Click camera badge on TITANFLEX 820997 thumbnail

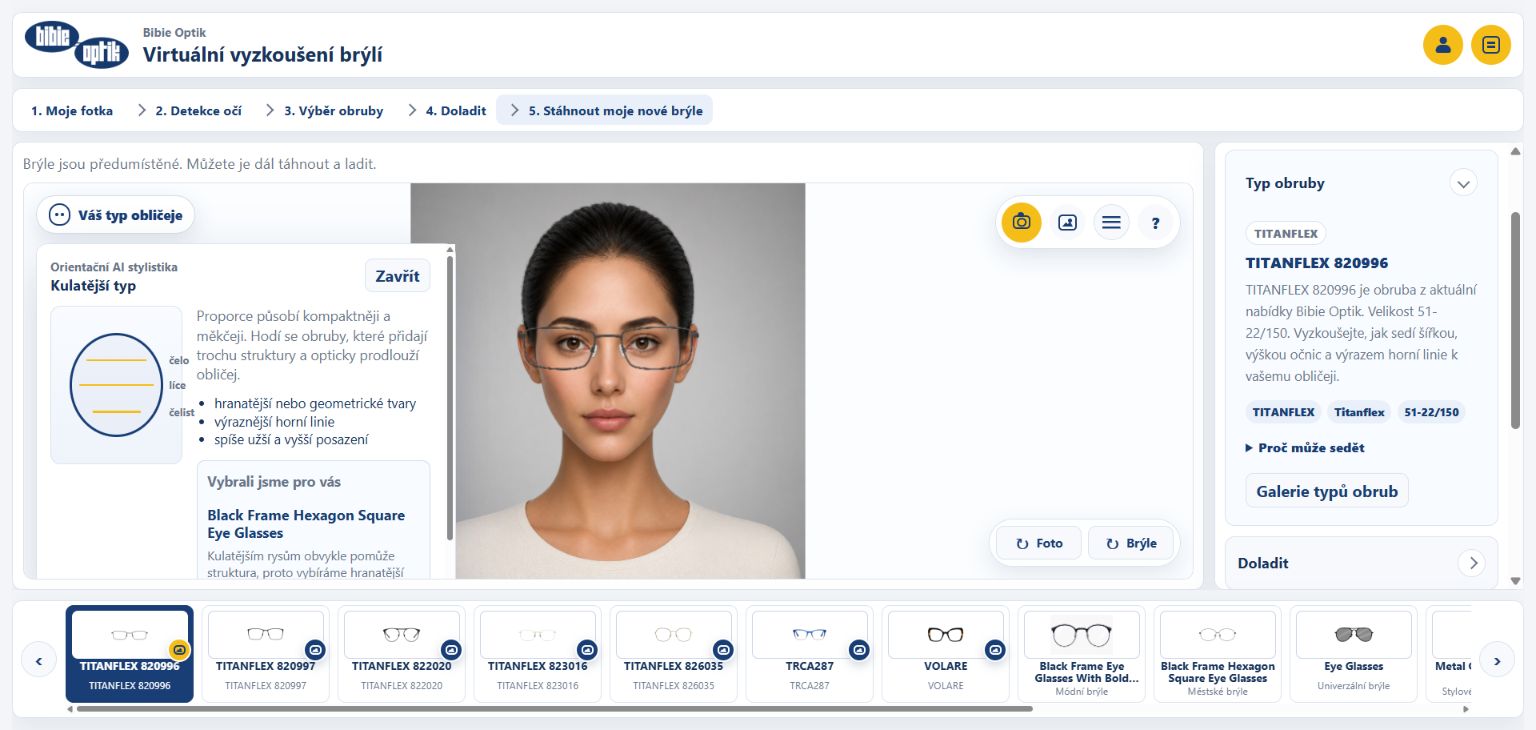coord(315,649)
